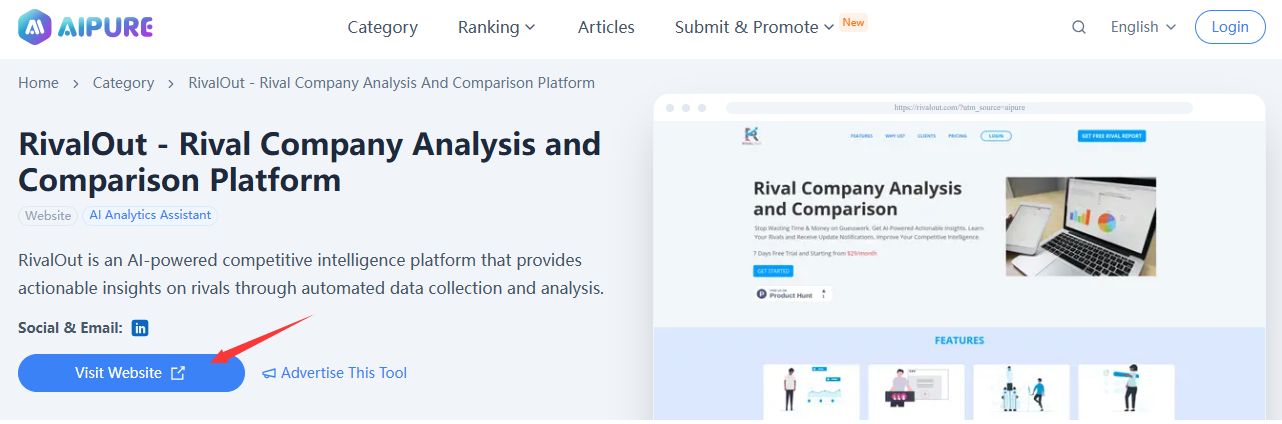This screenshot has width=1282, height=424.
Task: Open the Category menu item
Action: pos(383,27)
